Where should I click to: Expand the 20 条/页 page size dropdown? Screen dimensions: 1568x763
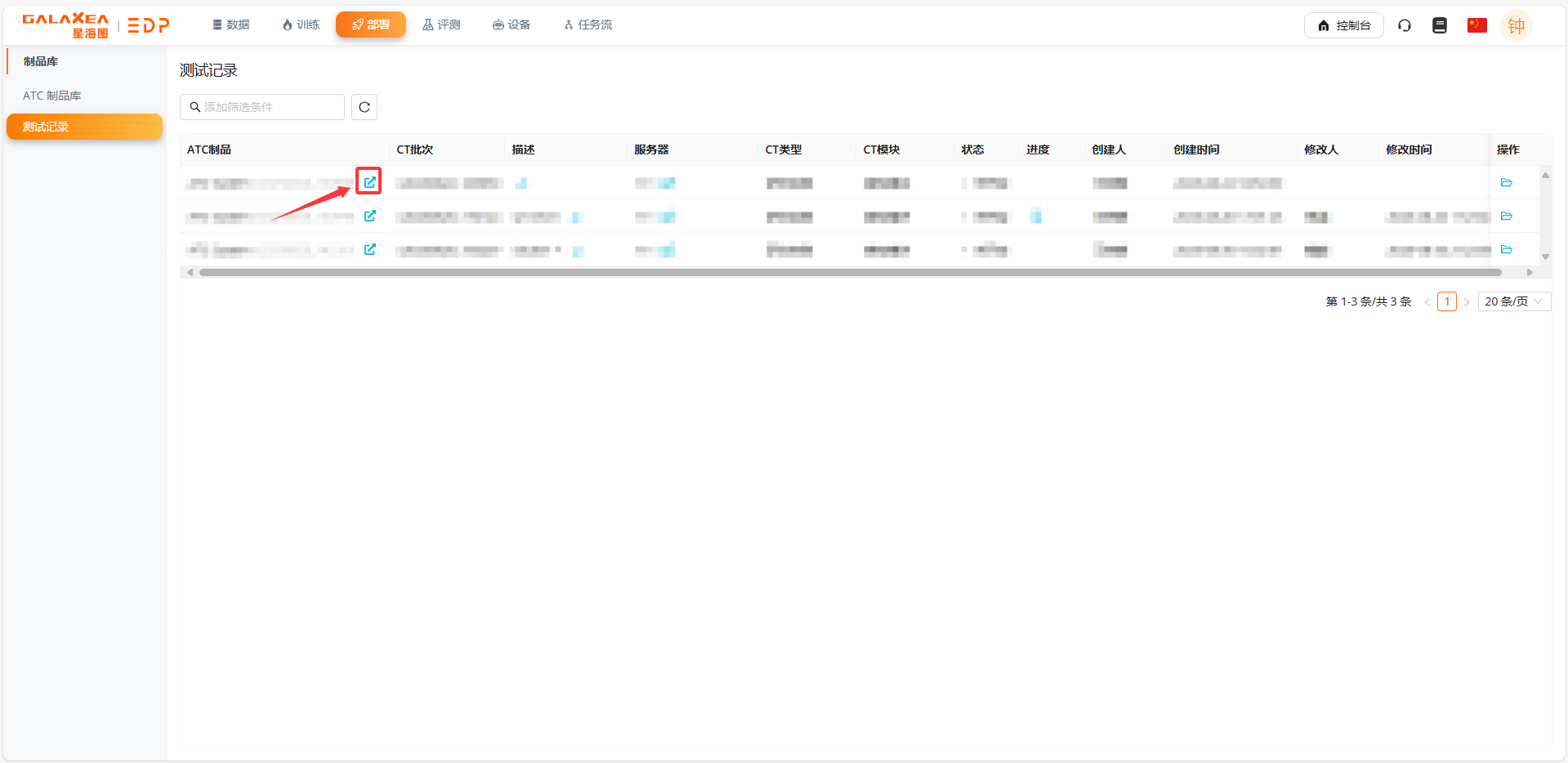pyautogui.click(x=1513, y=301)
